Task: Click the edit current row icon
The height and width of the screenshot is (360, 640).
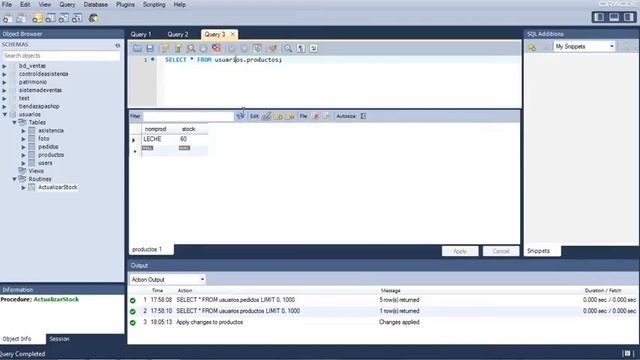Action: tap(267, 116)
